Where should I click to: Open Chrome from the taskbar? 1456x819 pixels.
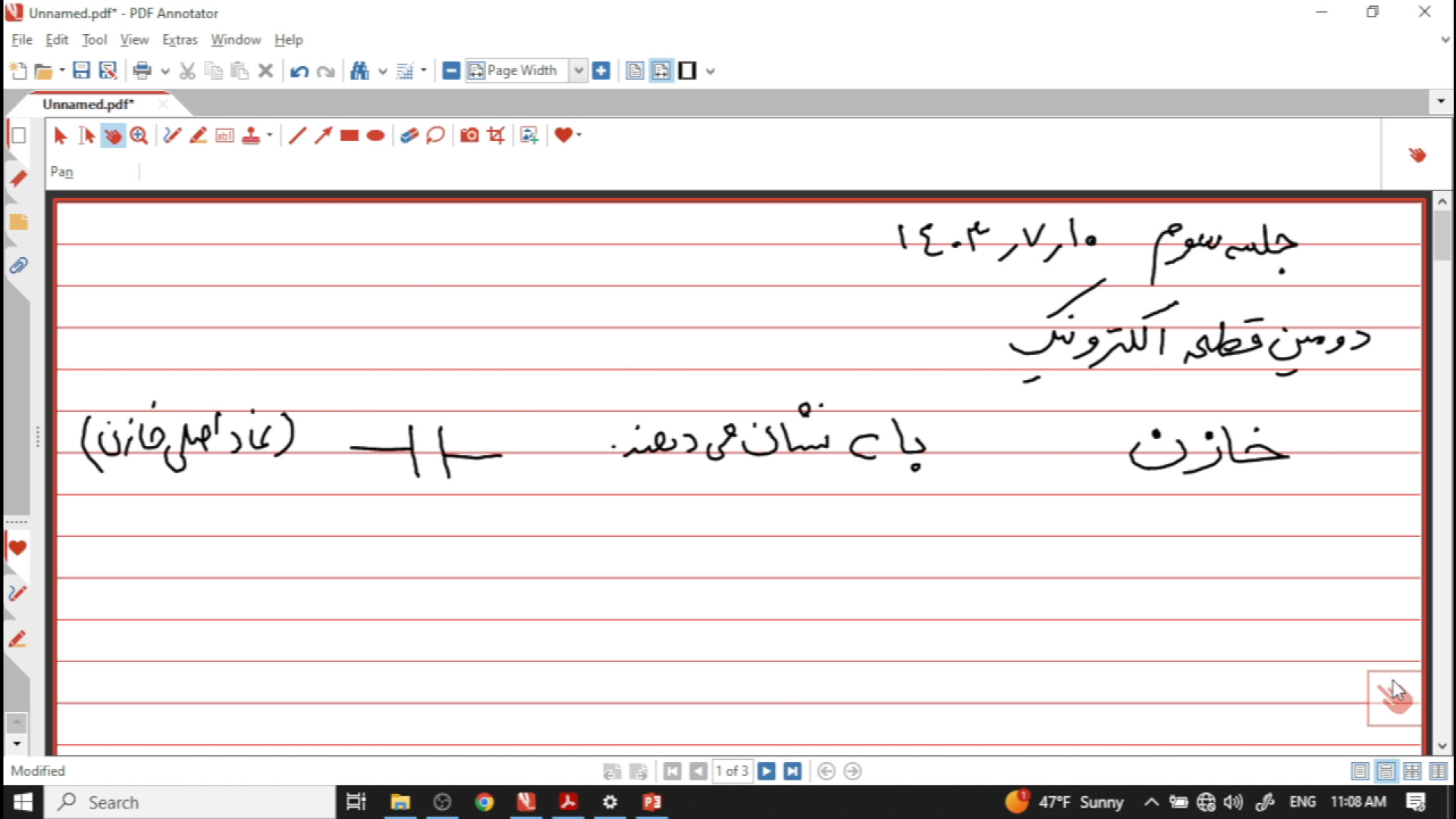tap(484, 802)
